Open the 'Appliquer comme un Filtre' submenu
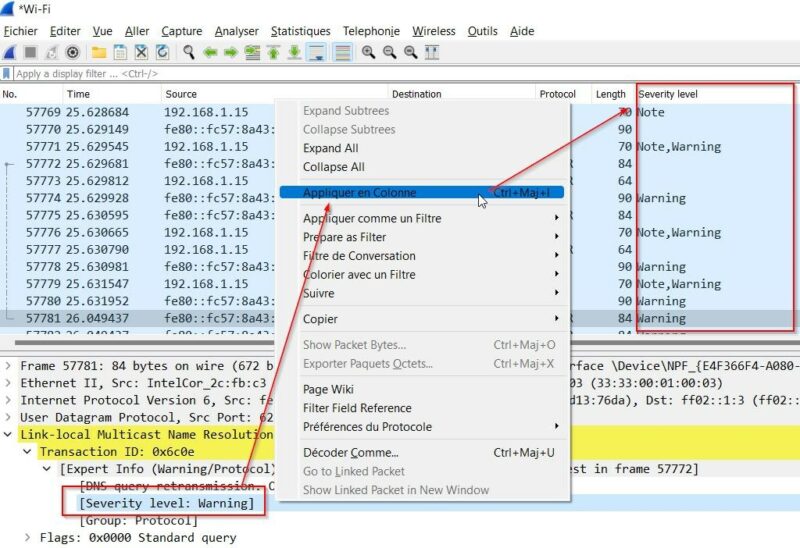Viewport: 800px width, 548px height. [x=371, y=218]
